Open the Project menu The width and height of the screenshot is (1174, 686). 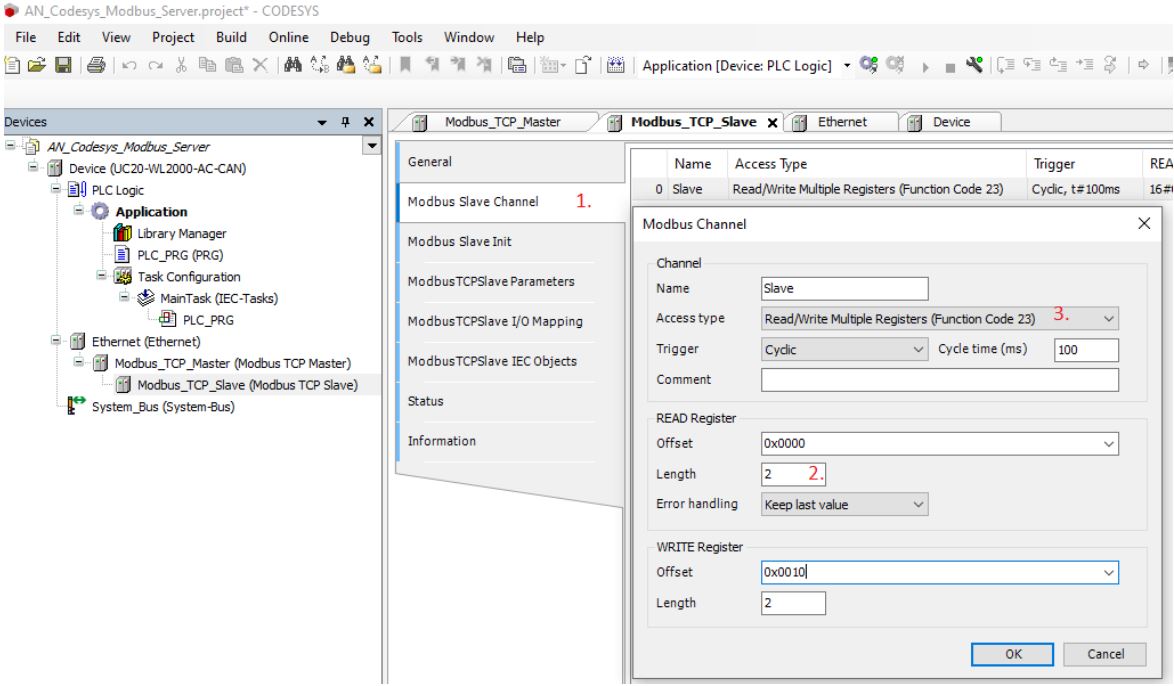173,37
